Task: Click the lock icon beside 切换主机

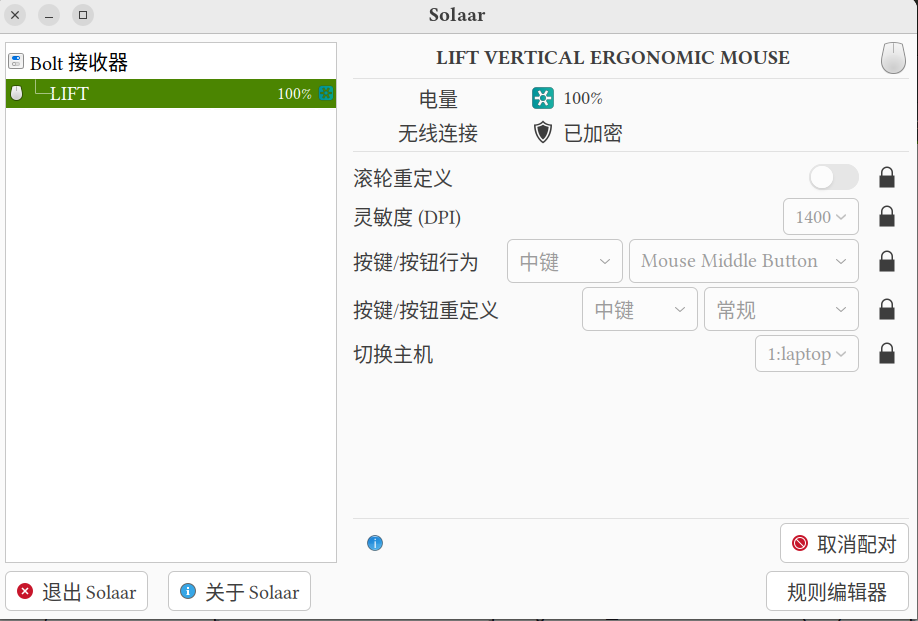Action: [x=886, y=353]
